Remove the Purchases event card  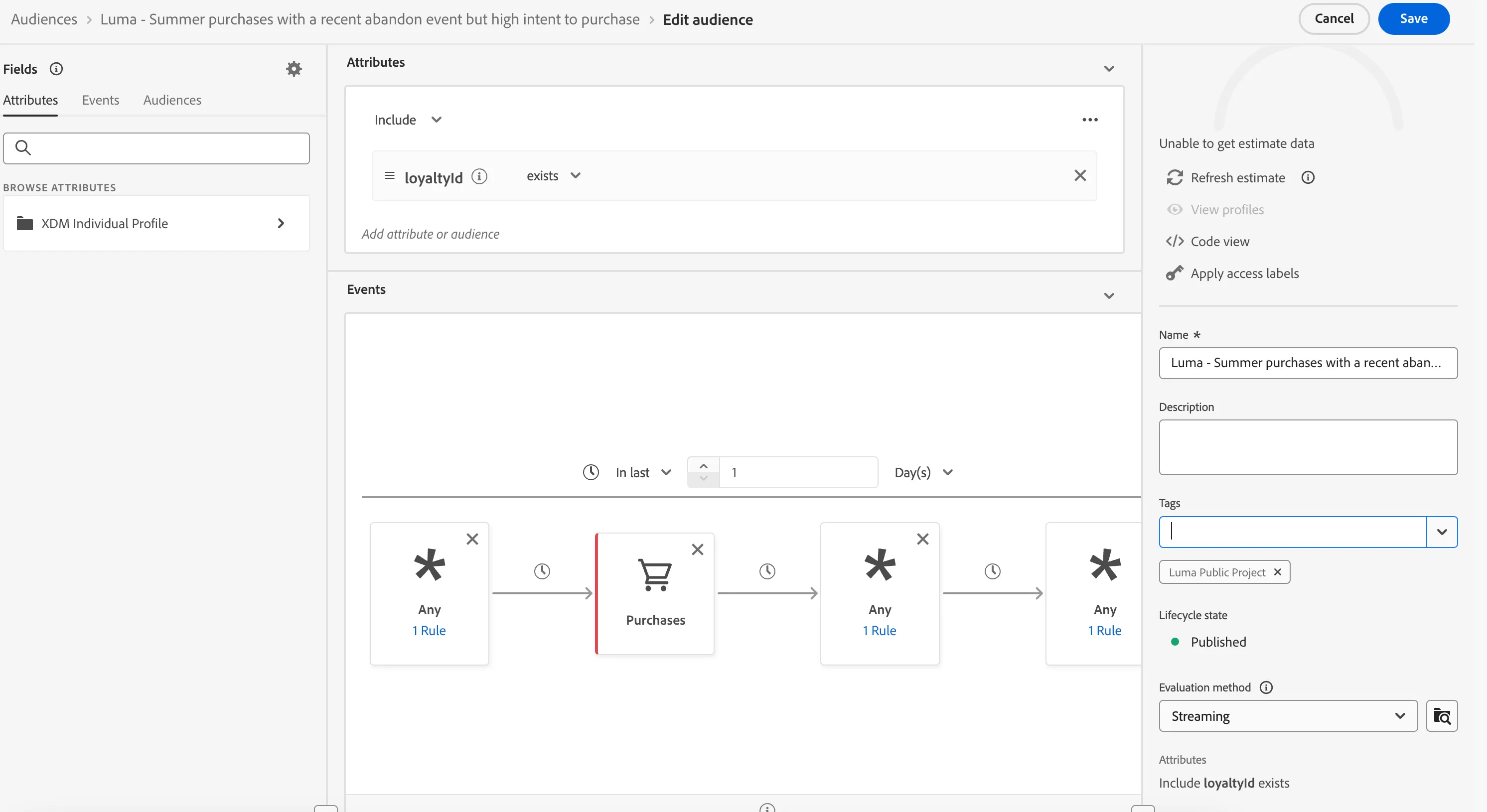point(697,549)
